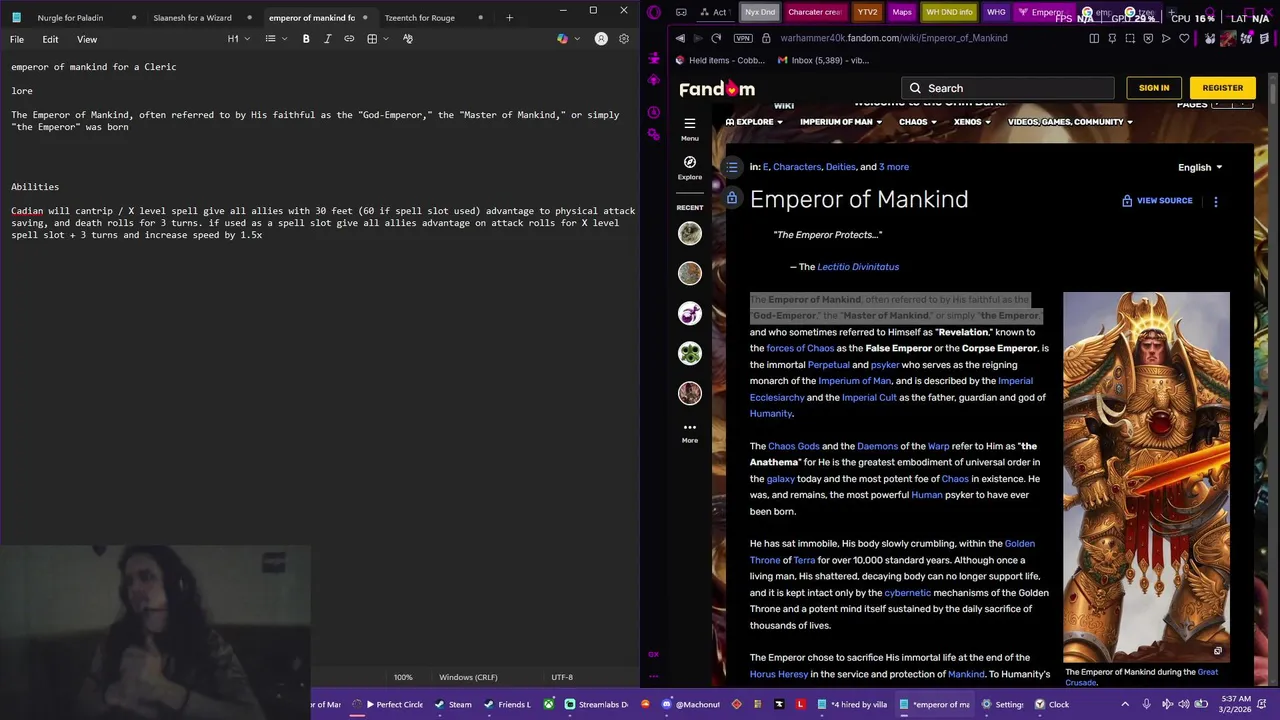Open Steam from the taskbar
The image size is (1280, 720).
453,704
